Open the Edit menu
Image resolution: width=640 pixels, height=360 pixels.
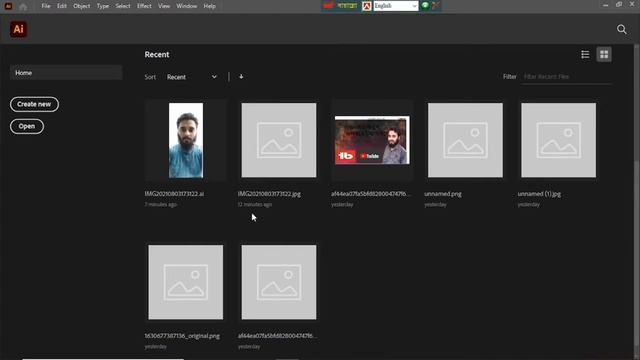tap(62, 6)
